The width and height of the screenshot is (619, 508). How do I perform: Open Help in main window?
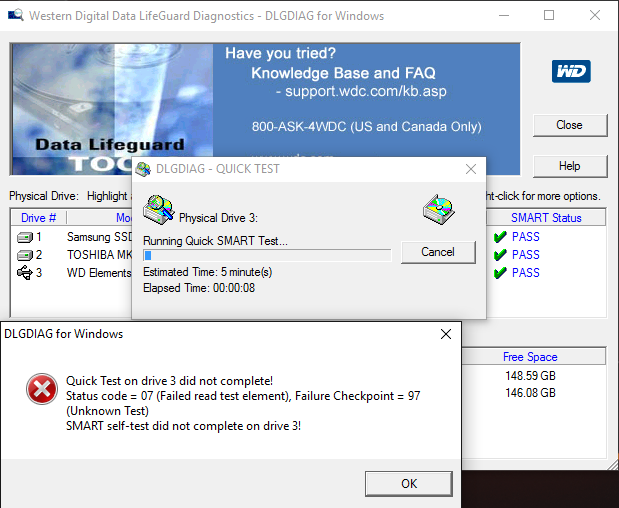tap(569, 166)
